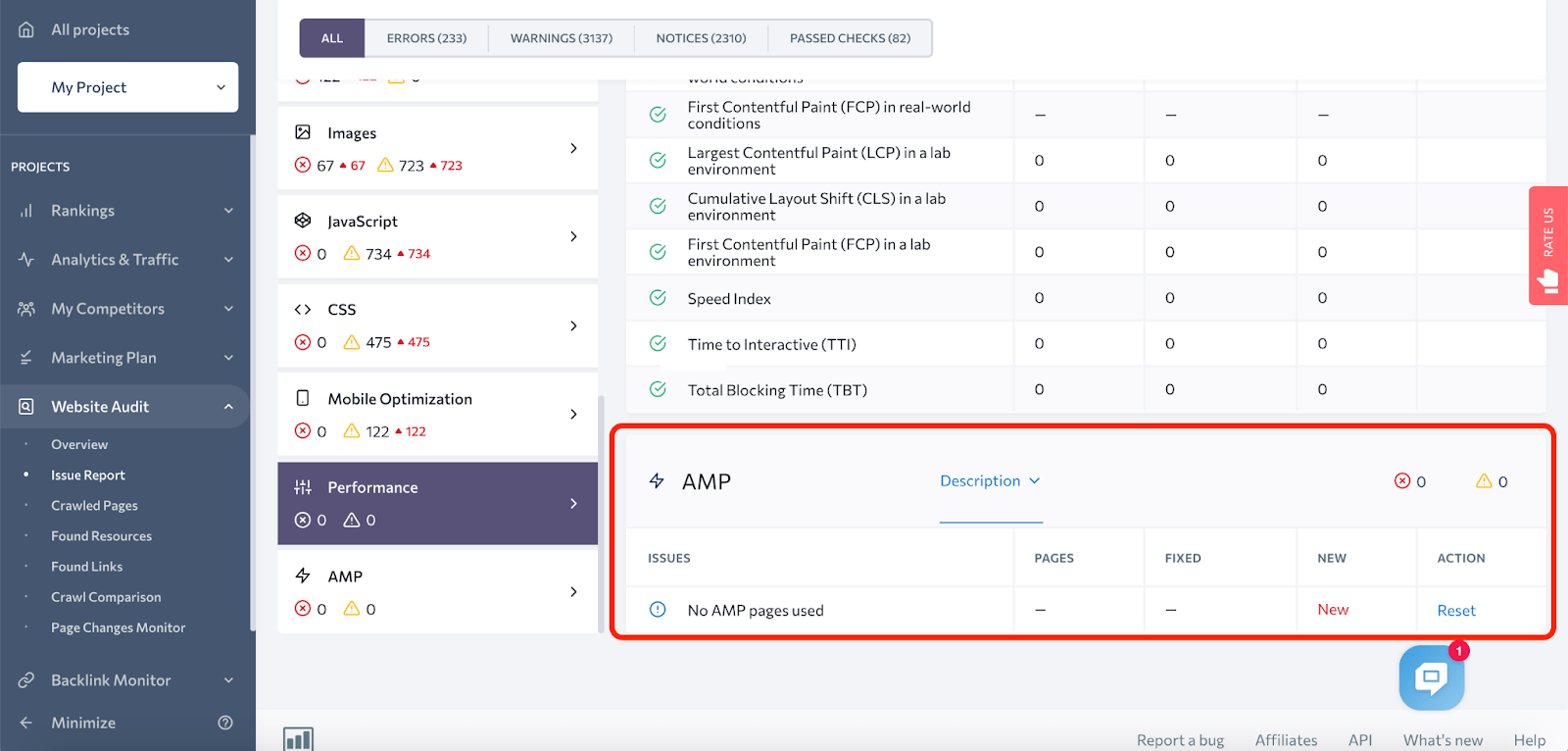Image resolution: width=1568 pixels, height=751 pixels.
Task: Open the JavaScript category arrow
Action: pos(573,236)
